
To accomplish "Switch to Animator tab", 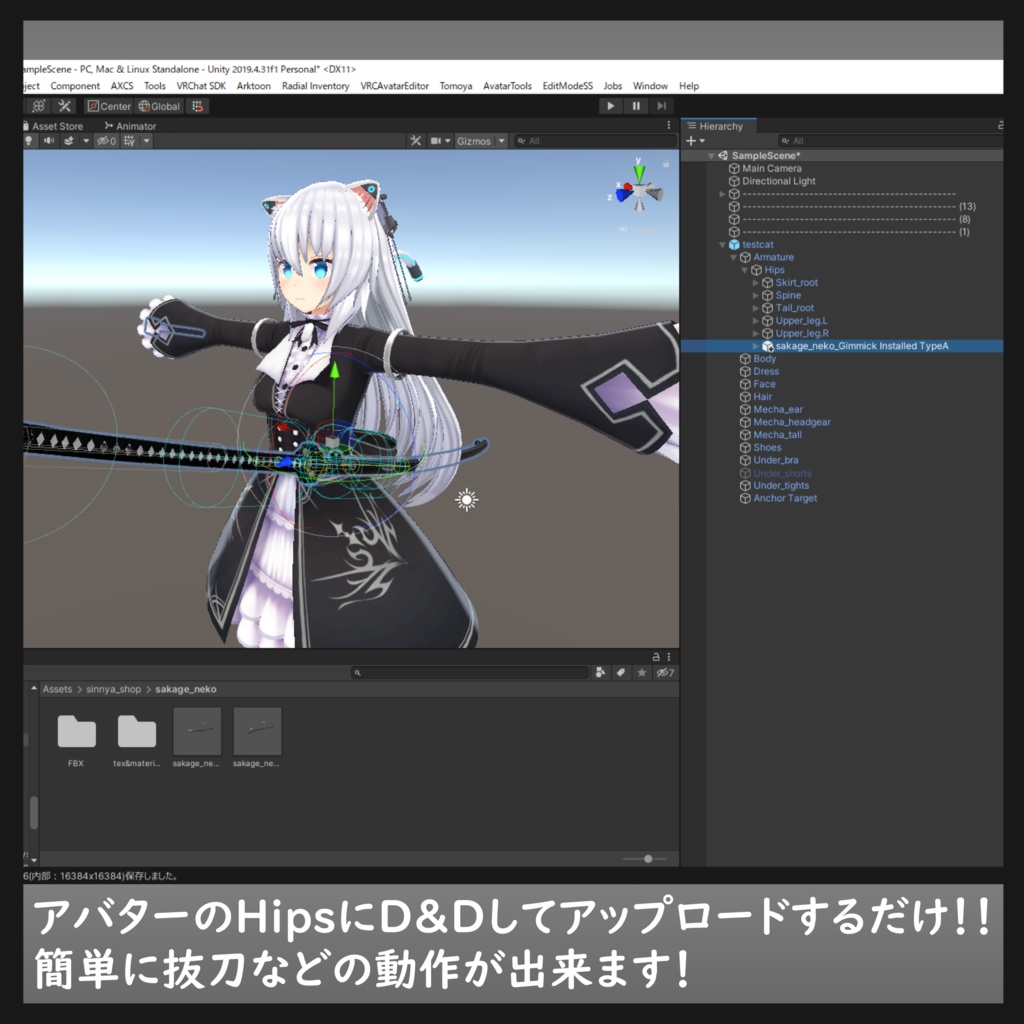I will click(x=131, y=126).
